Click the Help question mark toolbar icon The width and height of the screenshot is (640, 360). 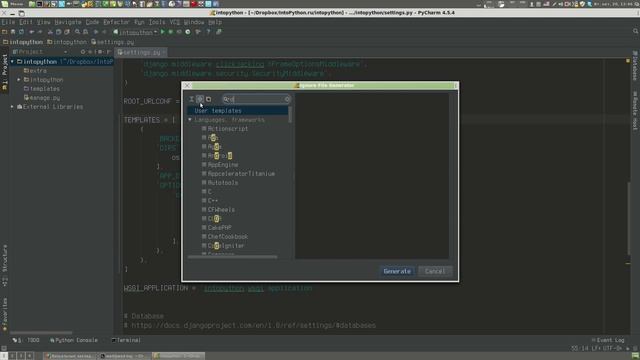[x=208, y=32]
